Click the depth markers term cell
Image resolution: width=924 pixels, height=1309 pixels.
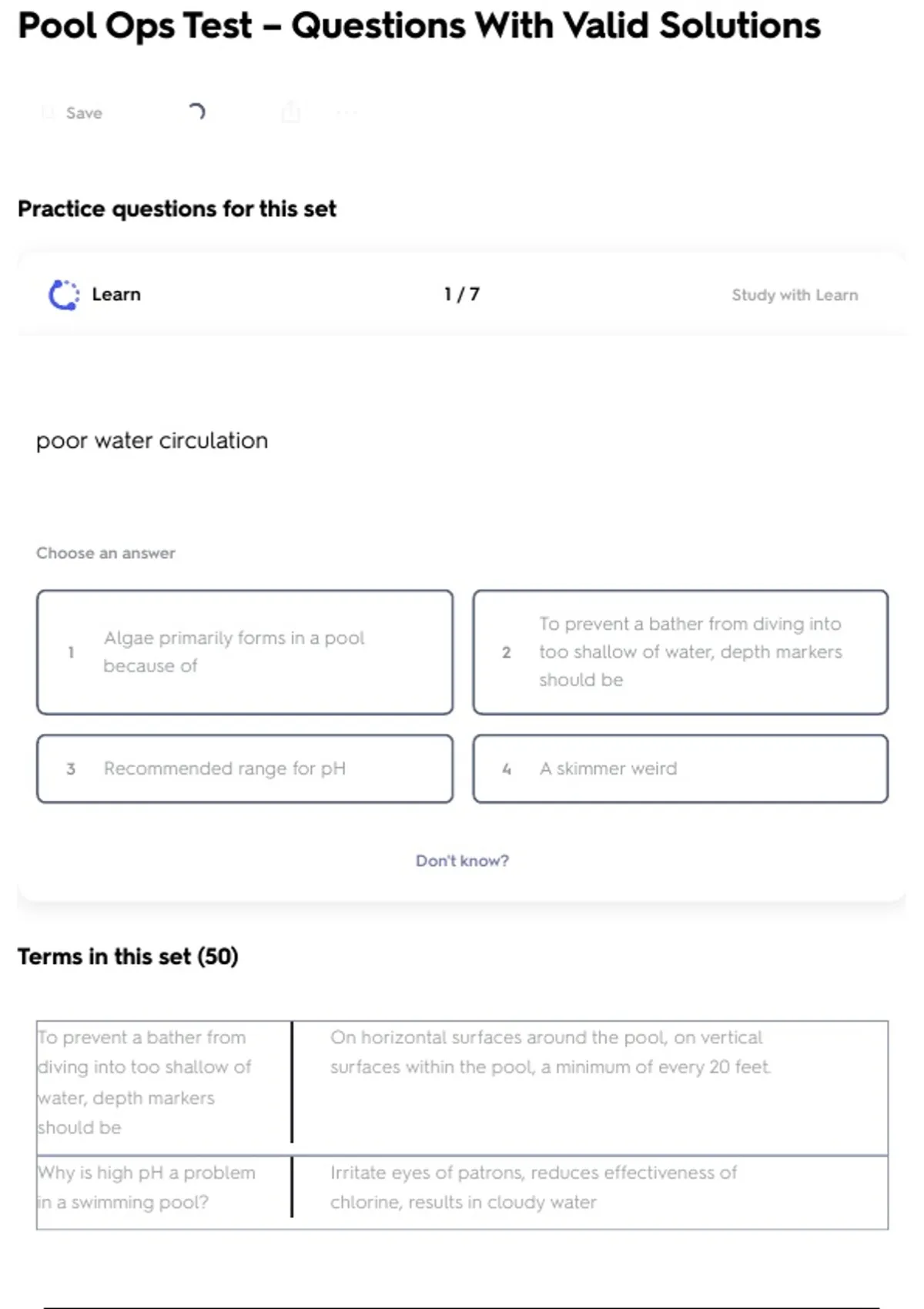click(x=154, y=1082)
